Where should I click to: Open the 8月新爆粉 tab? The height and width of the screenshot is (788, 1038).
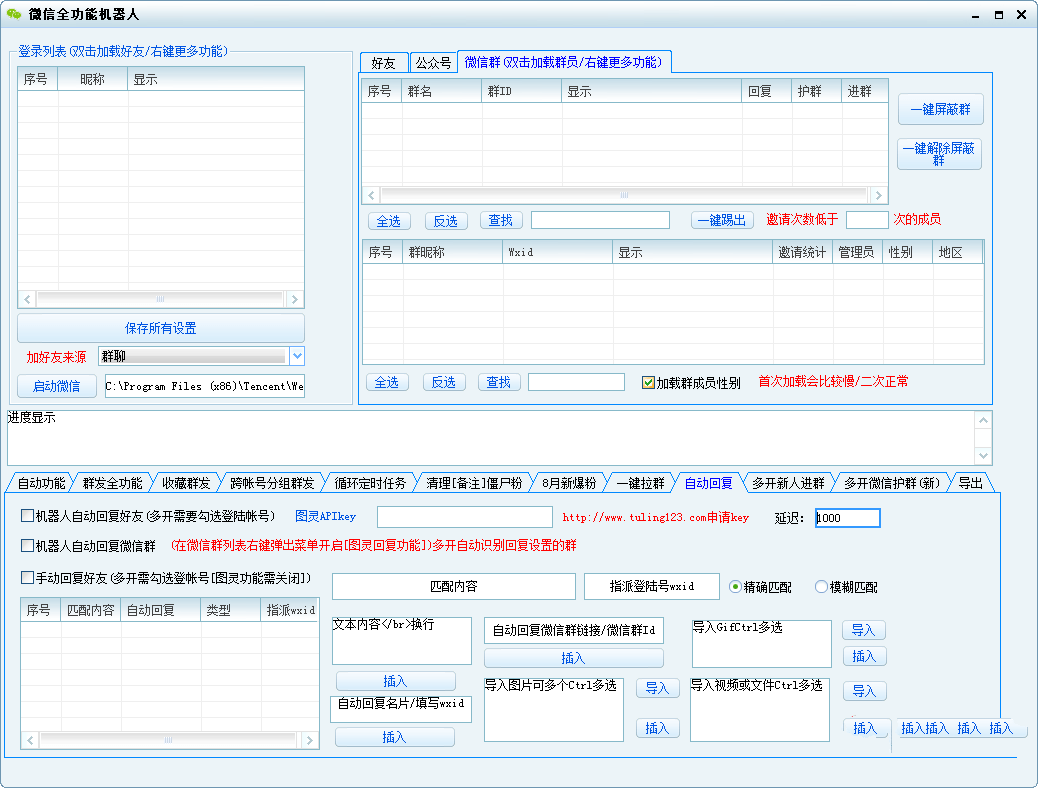click(569, 483)
